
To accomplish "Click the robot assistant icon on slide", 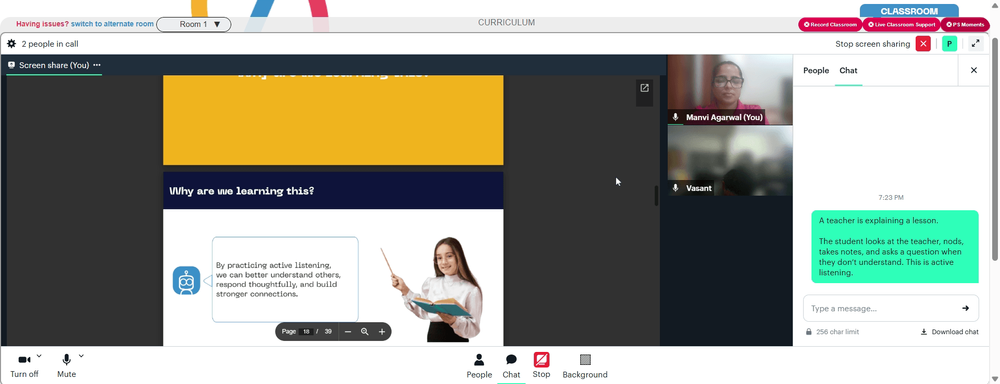I will [186, 281].
